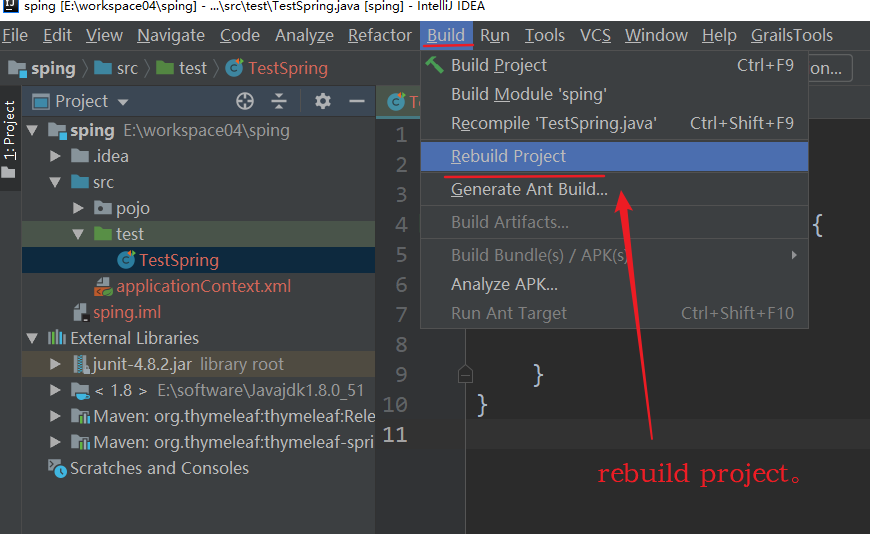Image resolution: width=870 pixels, height=534 pixels.
Task: Collapse the src folder
Action: 55,182
